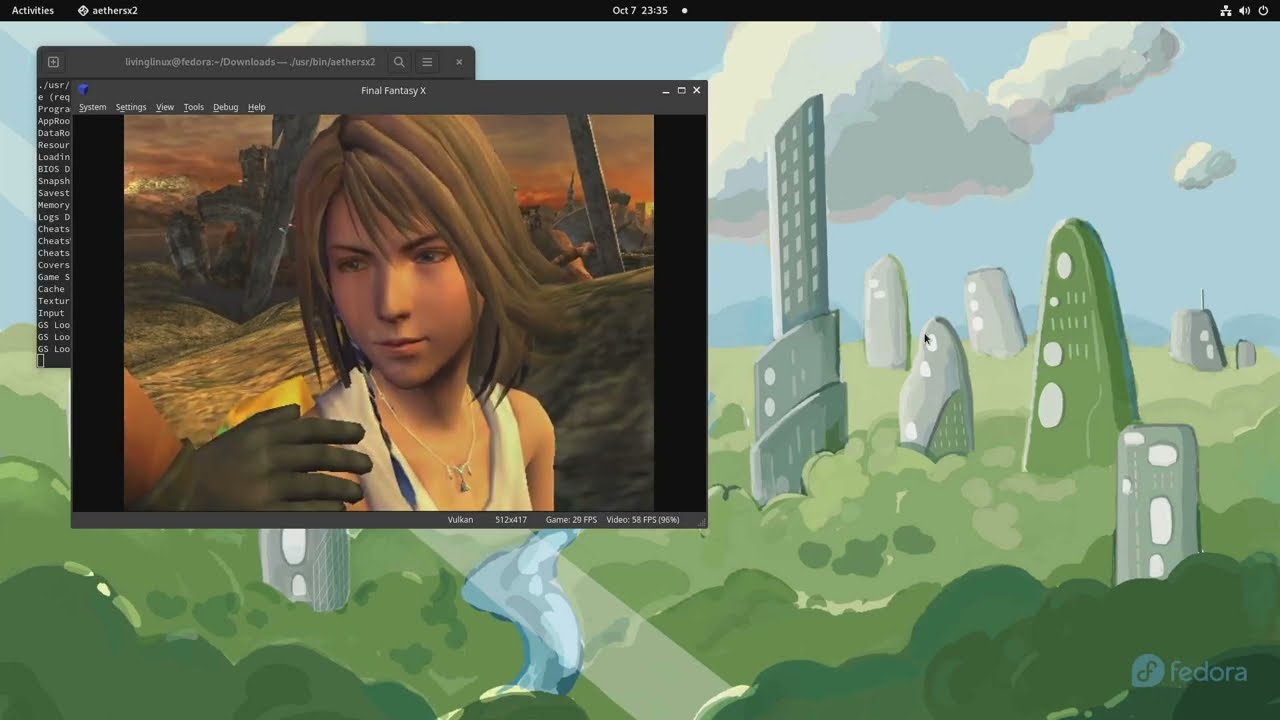Close the Final Fantasy X window
This screenshot has height=720, width=1280.
[x=697, y=90]
